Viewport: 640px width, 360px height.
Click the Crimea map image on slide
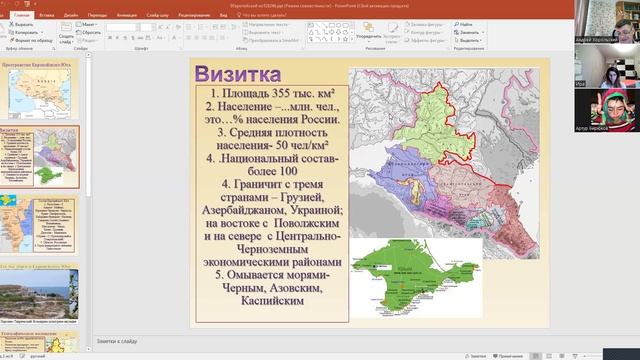point(416,278)
